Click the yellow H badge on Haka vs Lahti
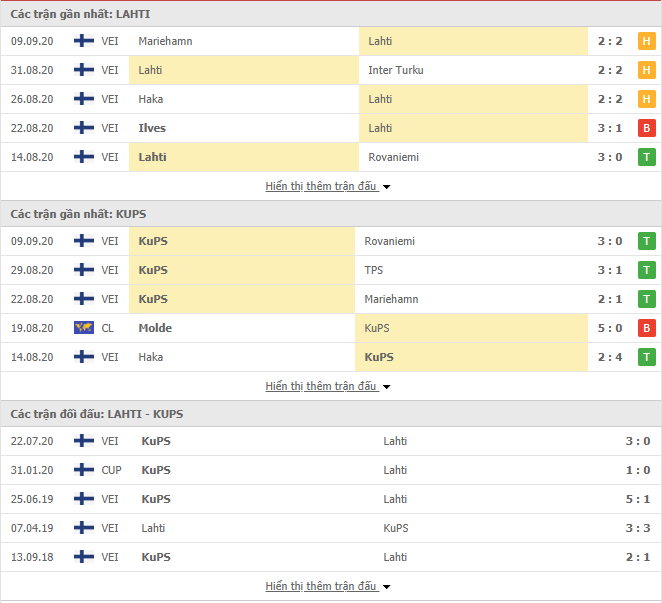Image resolution: width=662 pixels, height=603 pixels. point(646,99)
